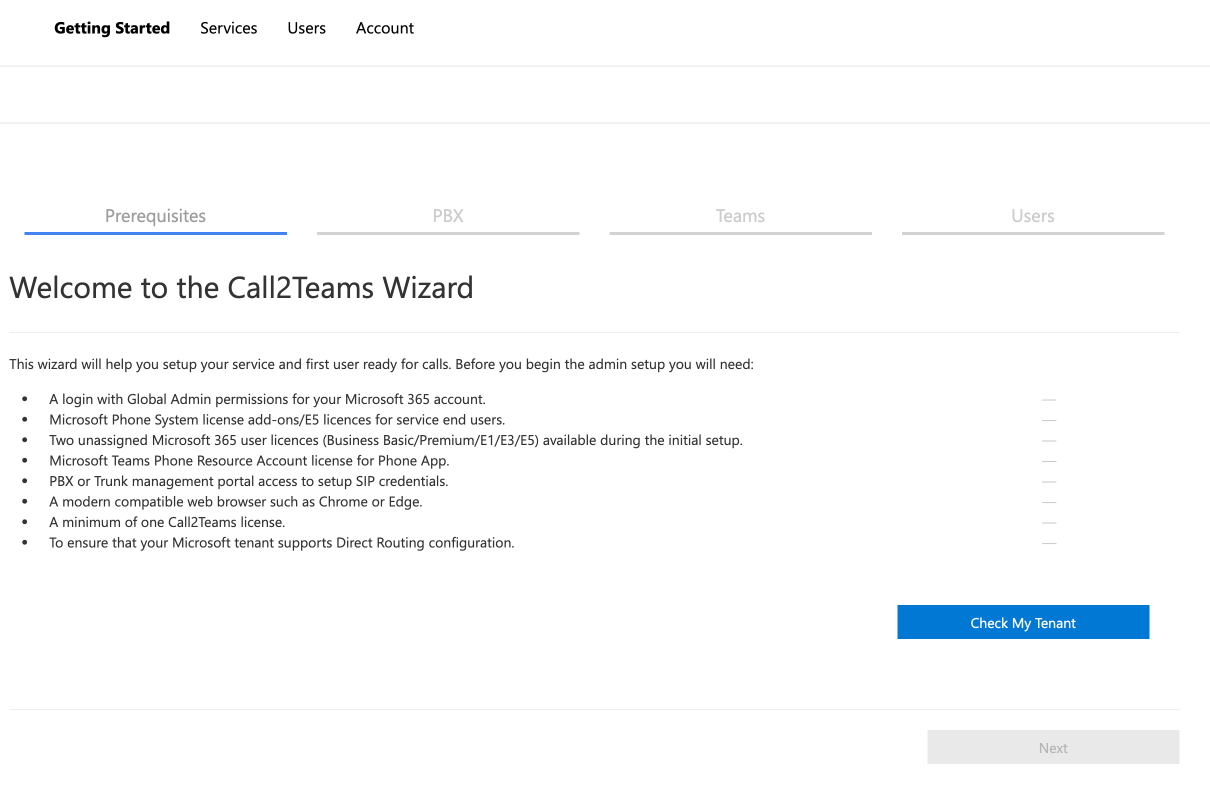Click the status dash beside Direct Routing line
This screenshot has width=1210, height=793.
pos(1049,543)
